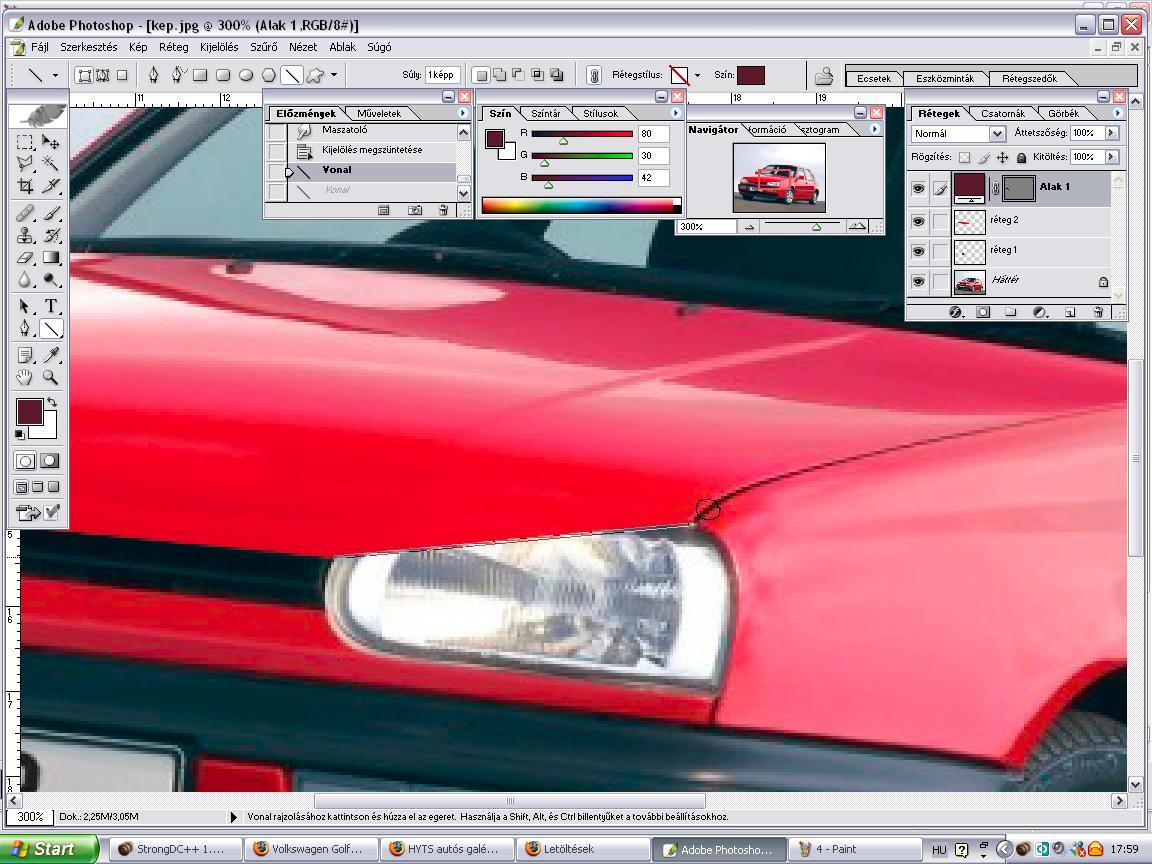The image size is (1152, 864).
Task: Select the Crop tool in the toolbox
Action: tap(26, 186)
